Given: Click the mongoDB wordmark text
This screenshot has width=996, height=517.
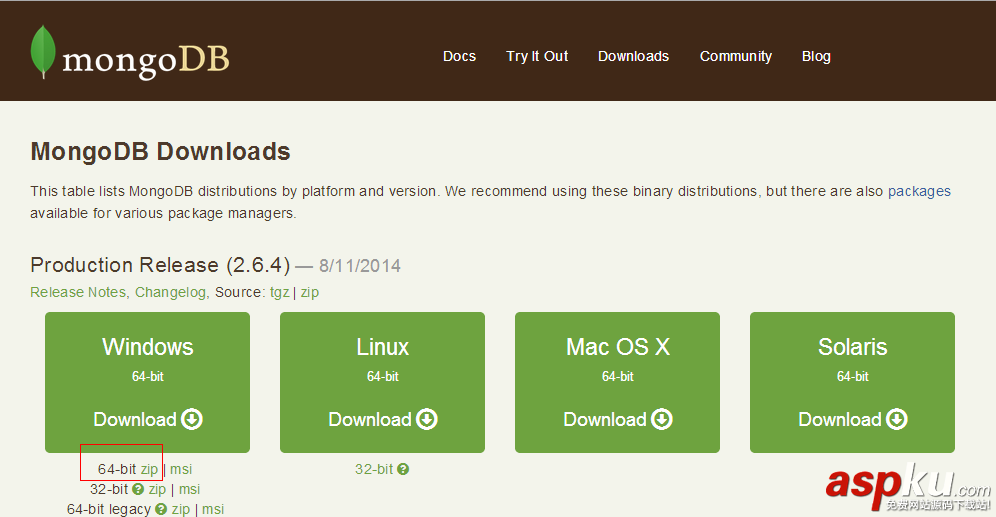Looking at the screenshot, I should pos(145,60).
